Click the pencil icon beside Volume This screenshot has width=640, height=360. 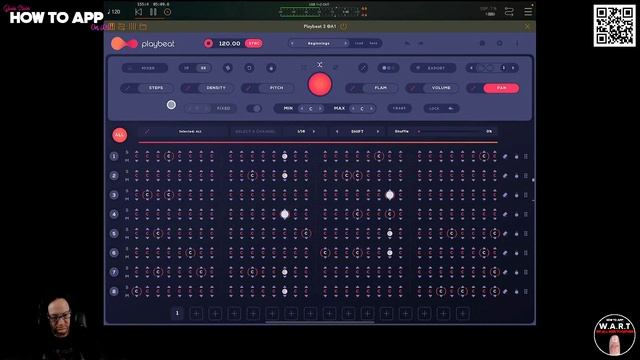coord(414,88)
